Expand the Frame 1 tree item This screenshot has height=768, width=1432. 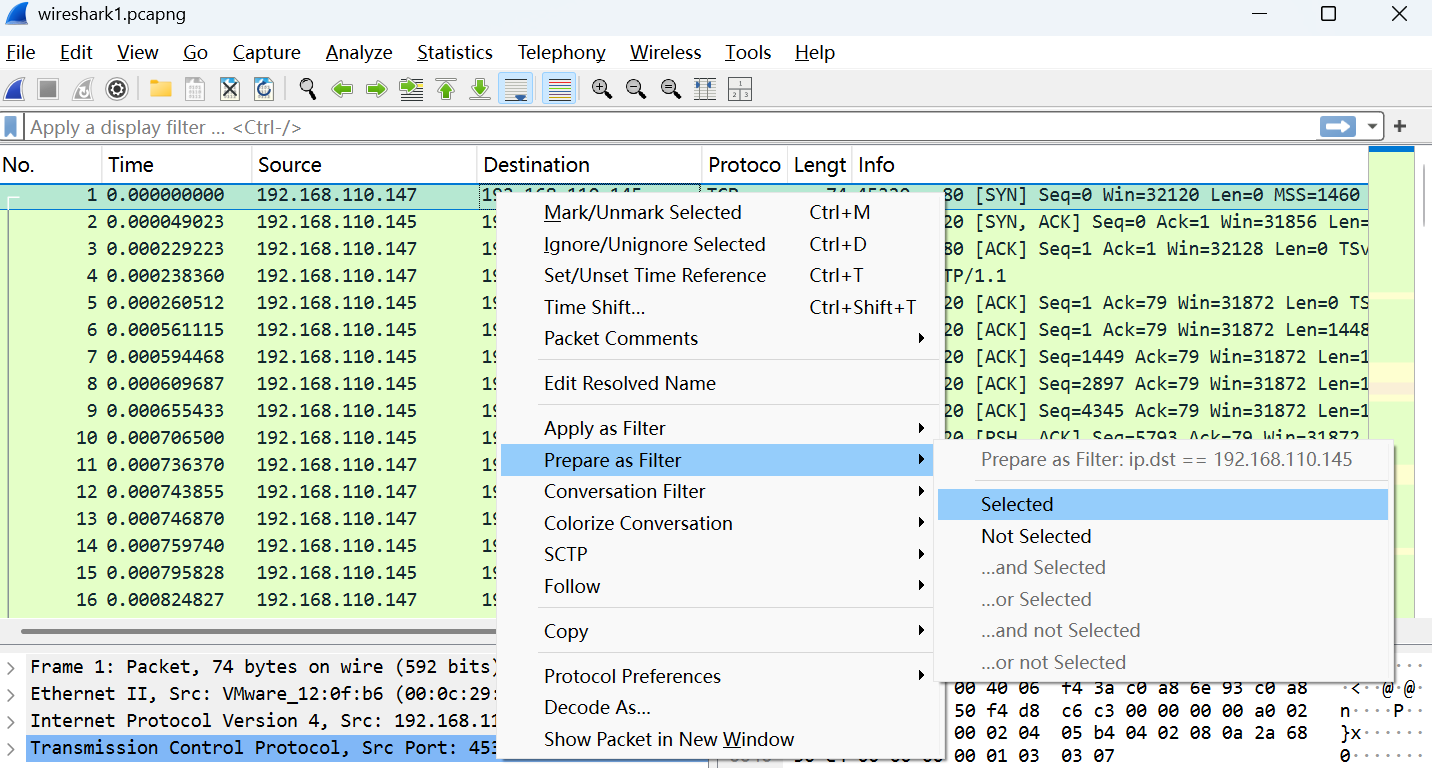click(11, 667)
